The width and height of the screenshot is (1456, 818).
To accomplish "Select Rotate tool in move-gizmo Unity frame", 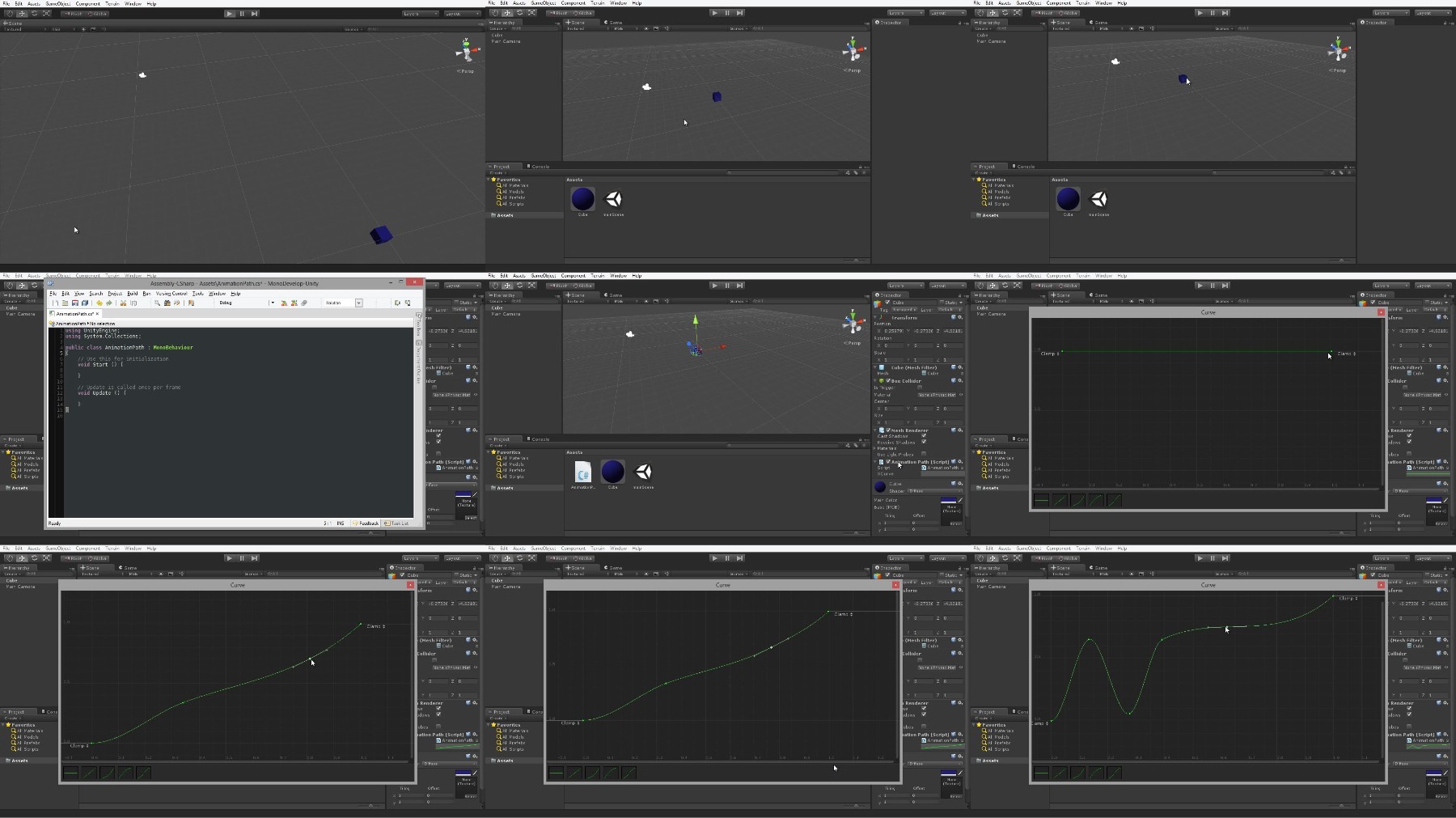I will 519,286.
